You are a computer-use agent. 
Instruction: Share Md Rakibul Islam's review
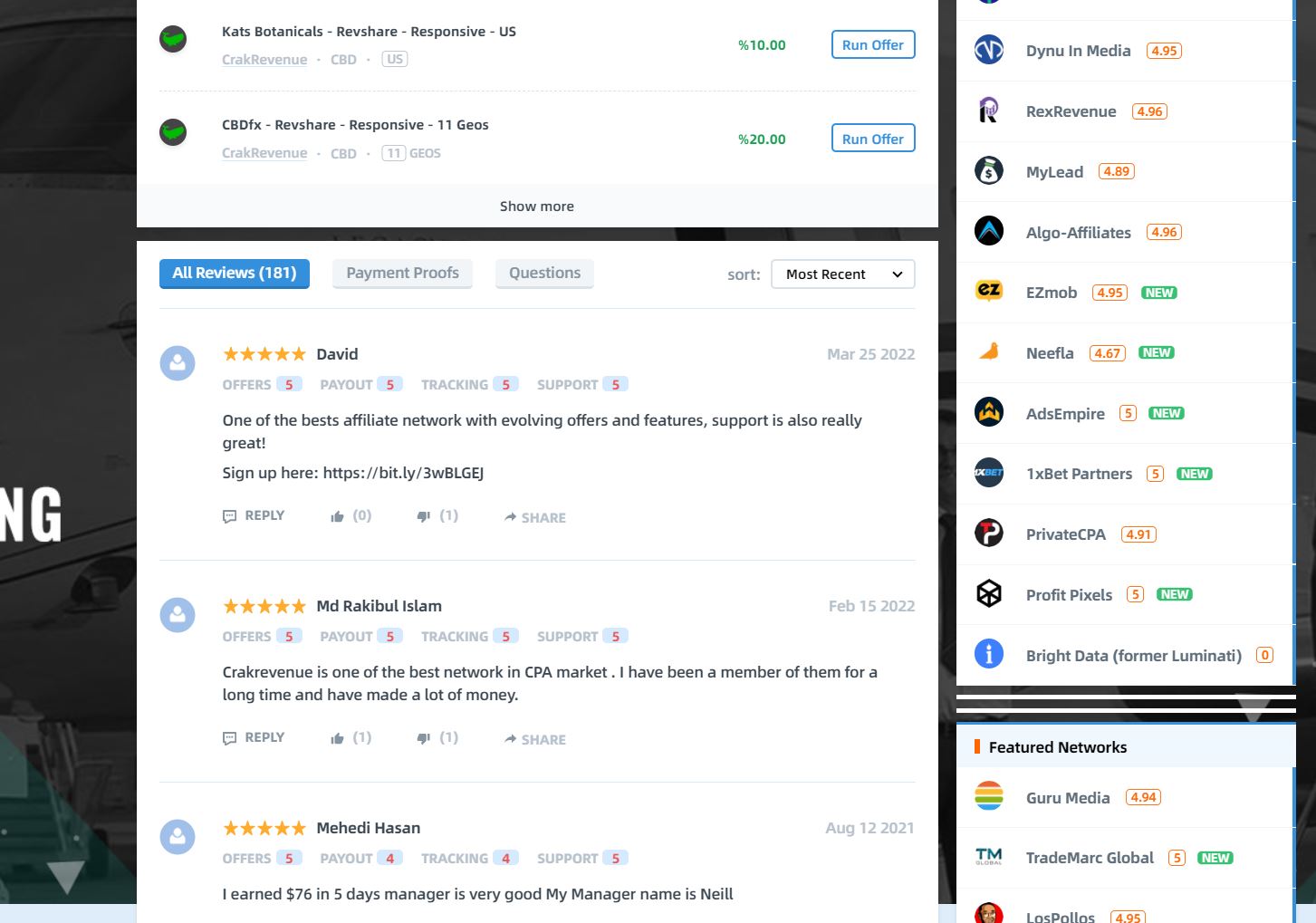coord(535,739)
